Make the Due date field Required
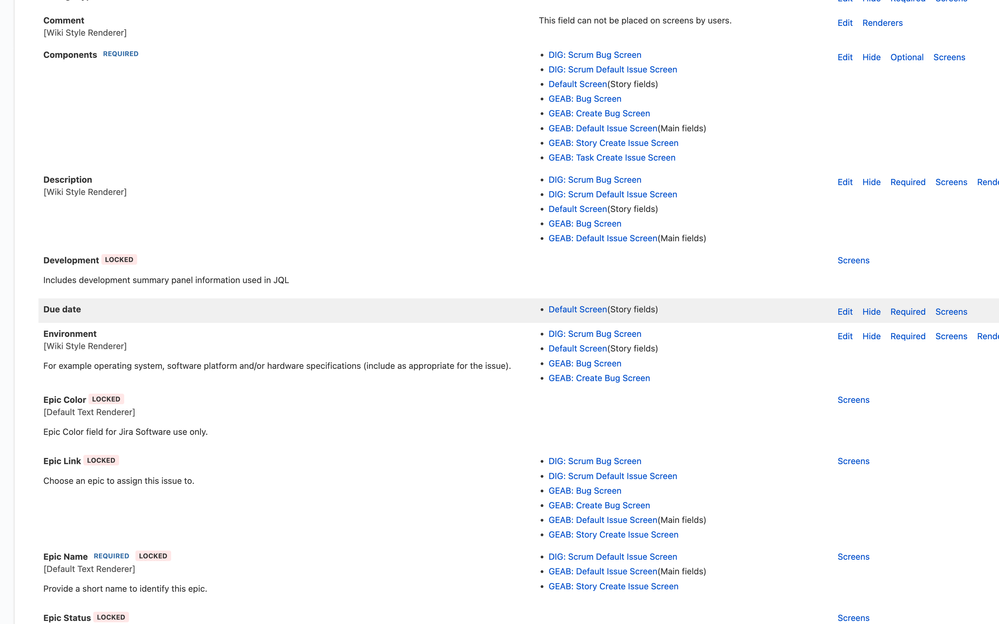 click(907, 311)
